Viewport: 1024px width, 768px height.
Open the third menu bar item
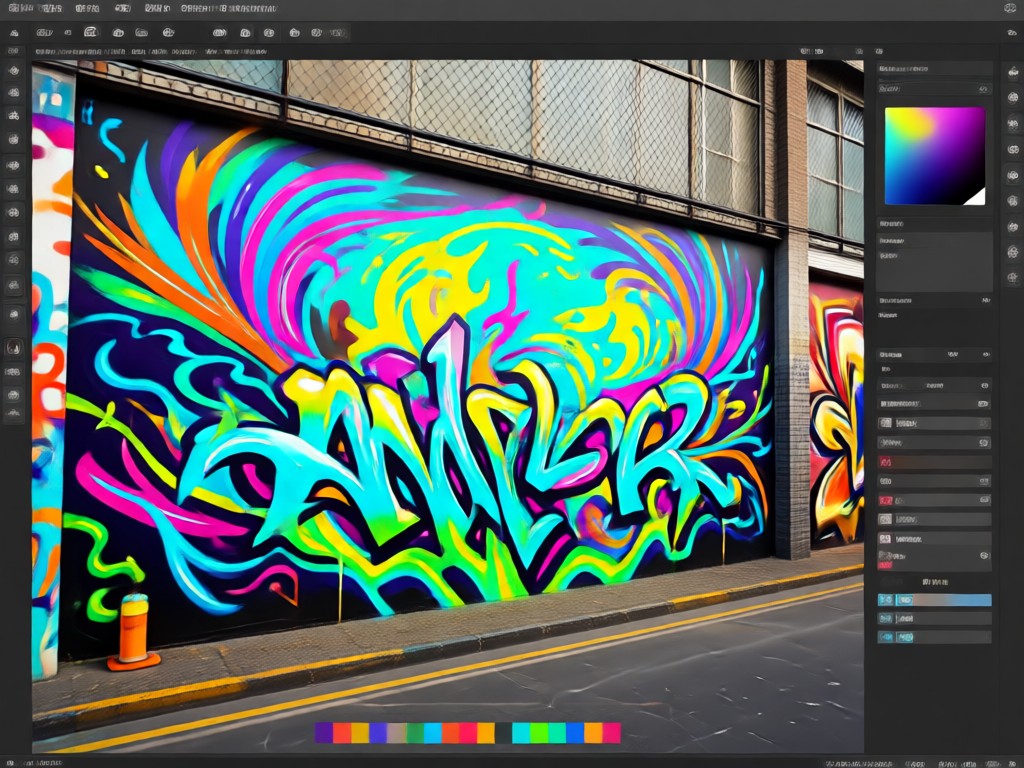[88, 8]
